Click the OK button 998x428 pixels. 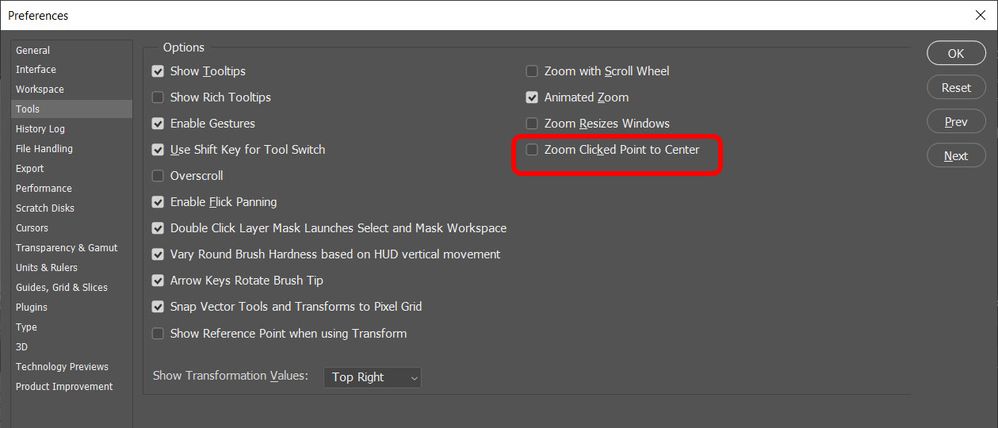coord(956,53)
